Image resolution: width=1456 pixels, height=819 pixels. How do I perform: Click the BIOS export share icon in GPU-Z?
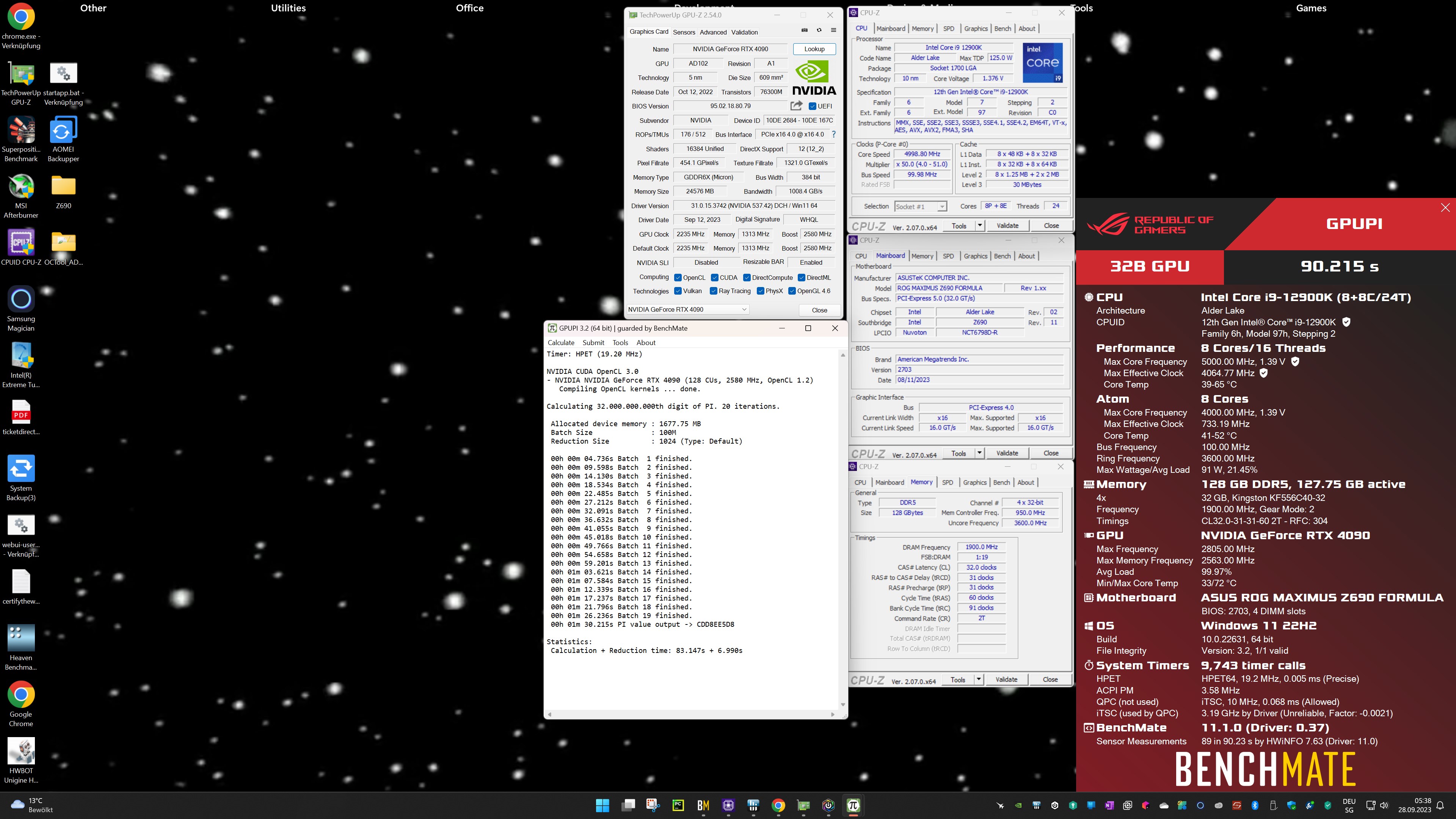pyautogui.click(x=796, y=106)
